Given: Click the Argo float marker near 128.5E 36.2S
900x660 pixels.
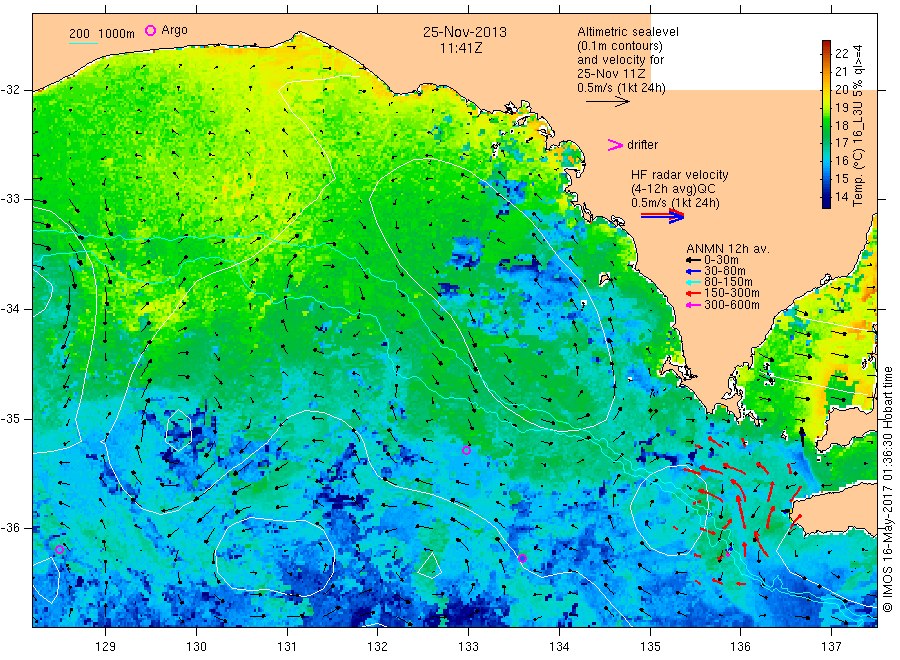Looking at the screenshot, I should point(59,549).
